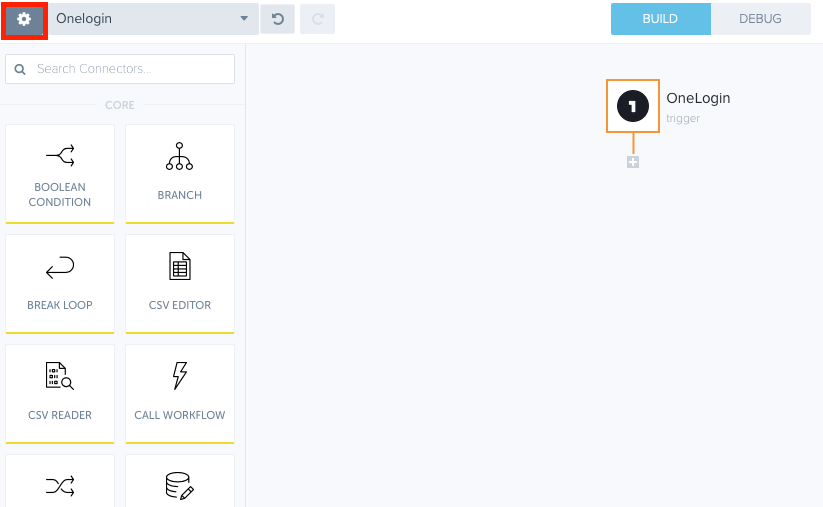823x507 pixels.
Task: Focus the Search Connectors field
Action: click(x=120, y=69)
